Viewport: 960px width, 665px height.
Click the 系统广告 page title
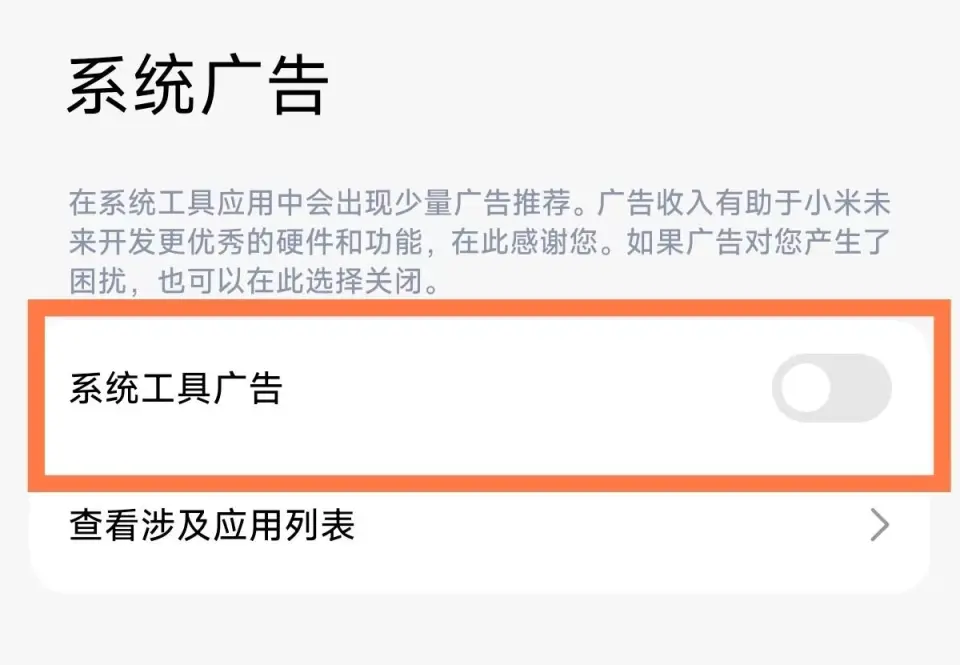(x=198, y=86)
